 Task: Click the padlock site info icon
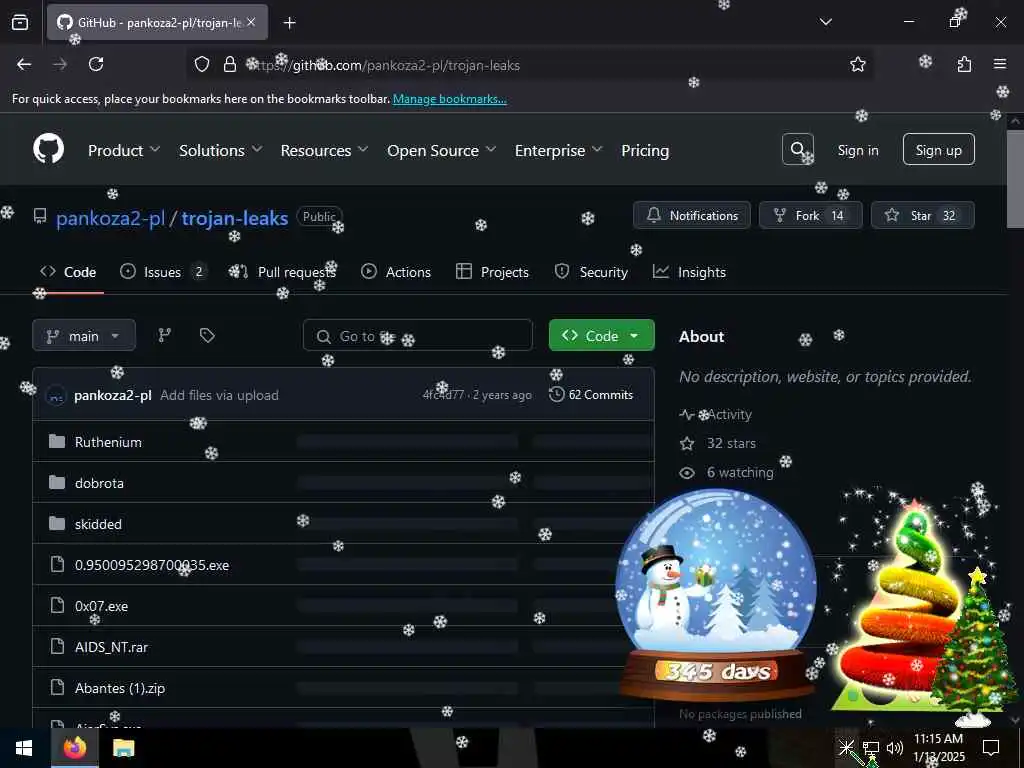coord(230,64)
